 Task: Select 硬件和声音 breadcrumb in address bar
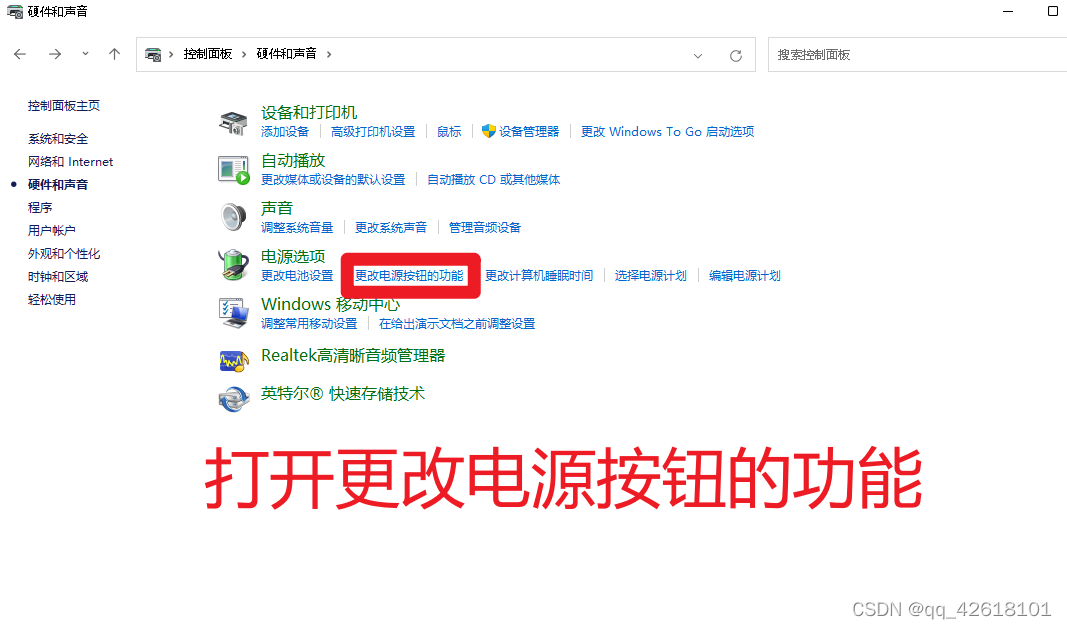[286, 54]
